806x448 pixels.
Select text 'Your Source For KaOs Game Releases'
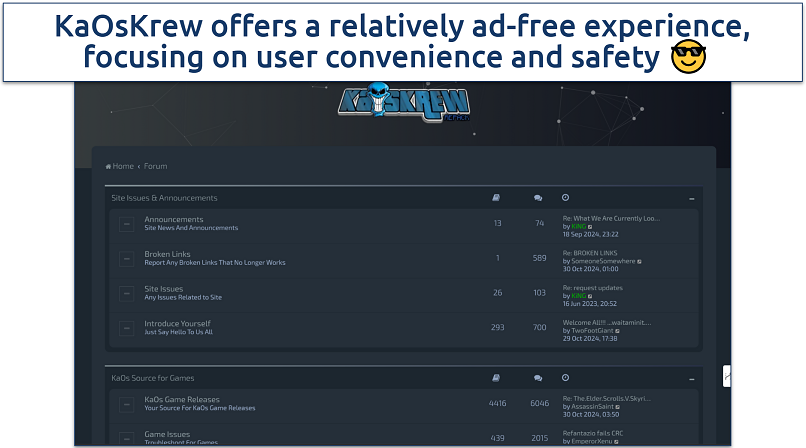click(x=199, y=408)
